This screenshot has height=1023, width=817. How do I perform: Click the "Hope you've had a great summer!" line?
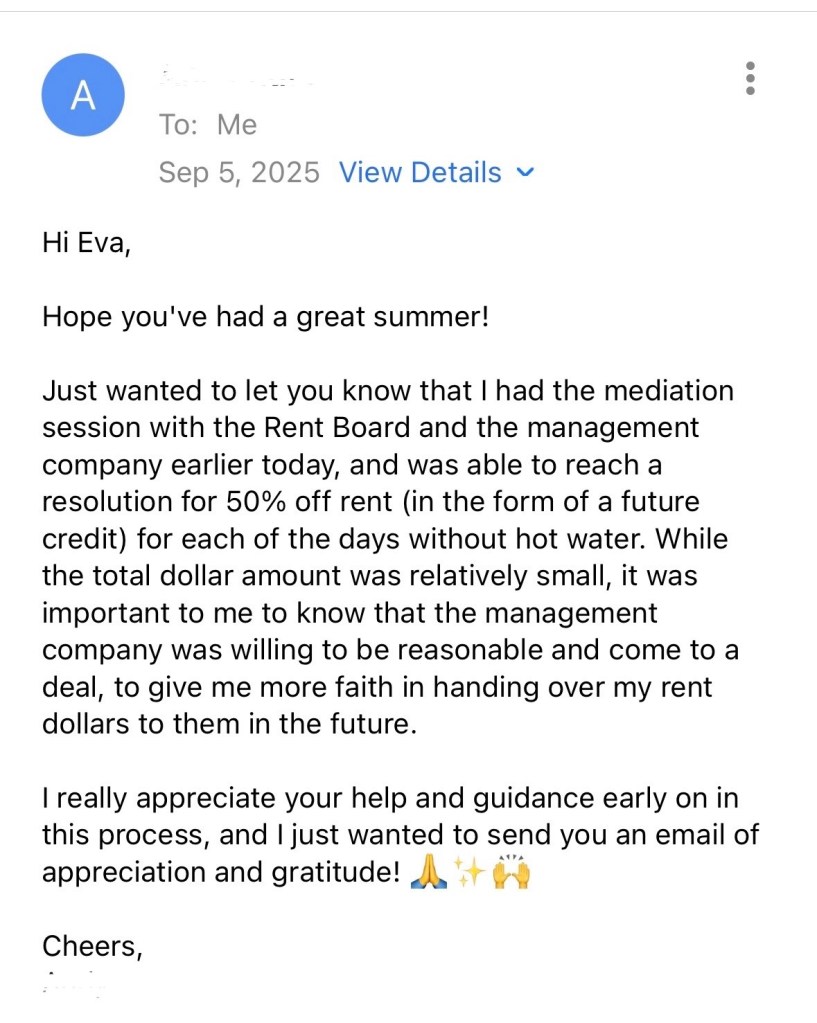click(x=266, y=318)
